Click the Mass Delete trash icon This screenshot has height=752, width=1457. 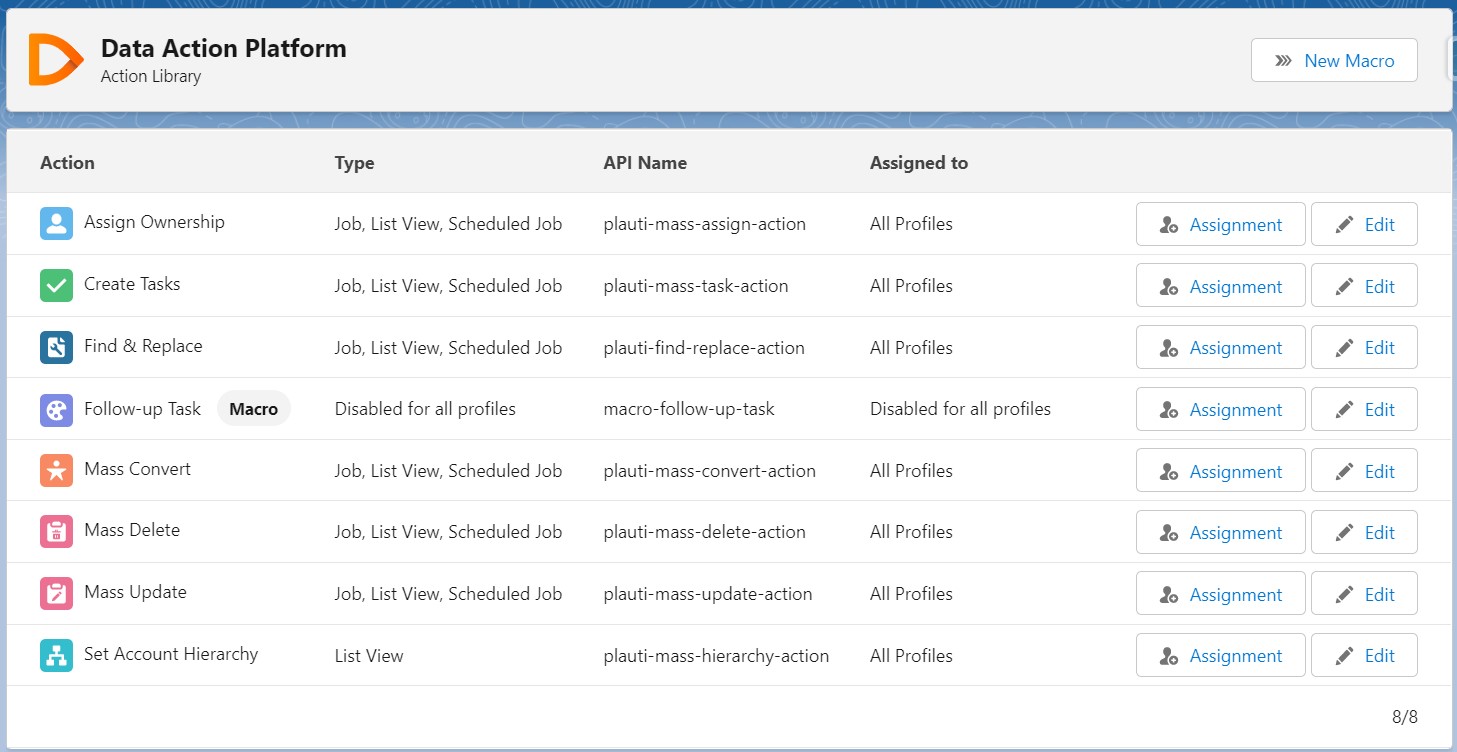coord(56,532)
